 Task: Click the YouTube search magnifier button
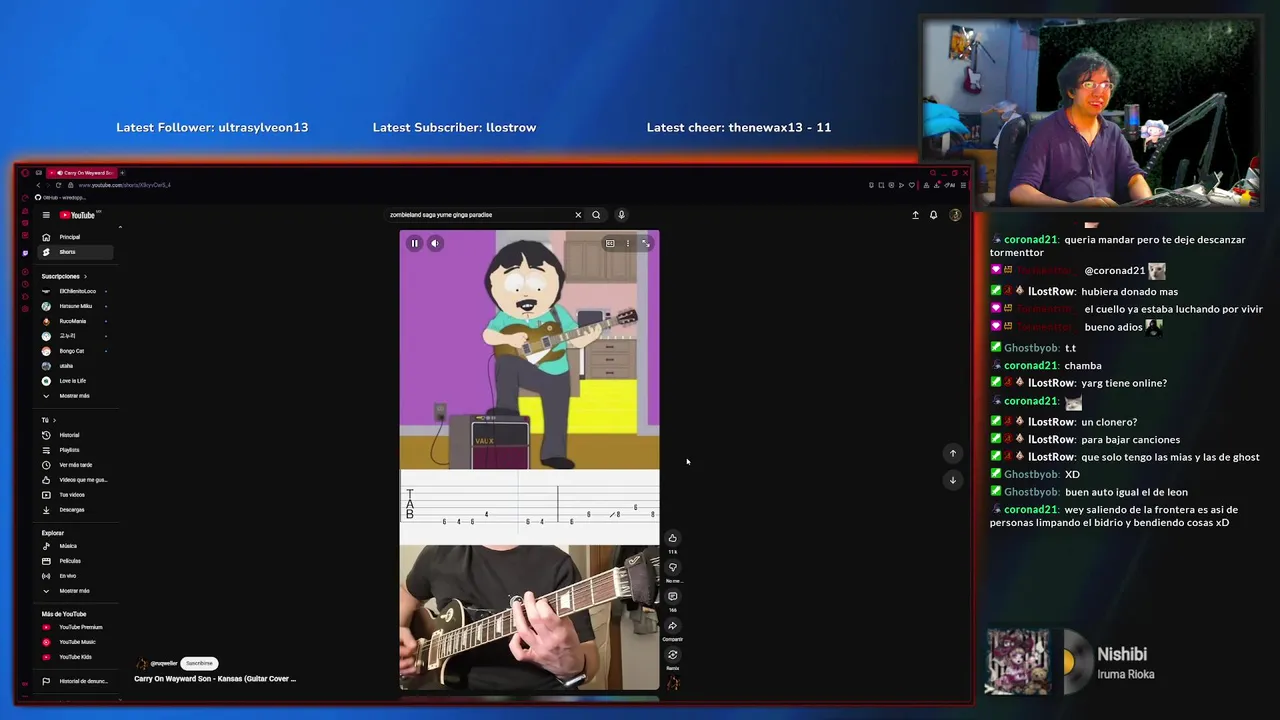point(596,215)
